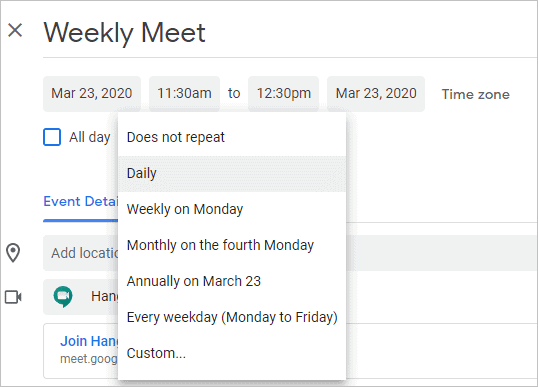Click the location pin icon
This screenshot has height=387, width=538.
click(x=13, y=253)
